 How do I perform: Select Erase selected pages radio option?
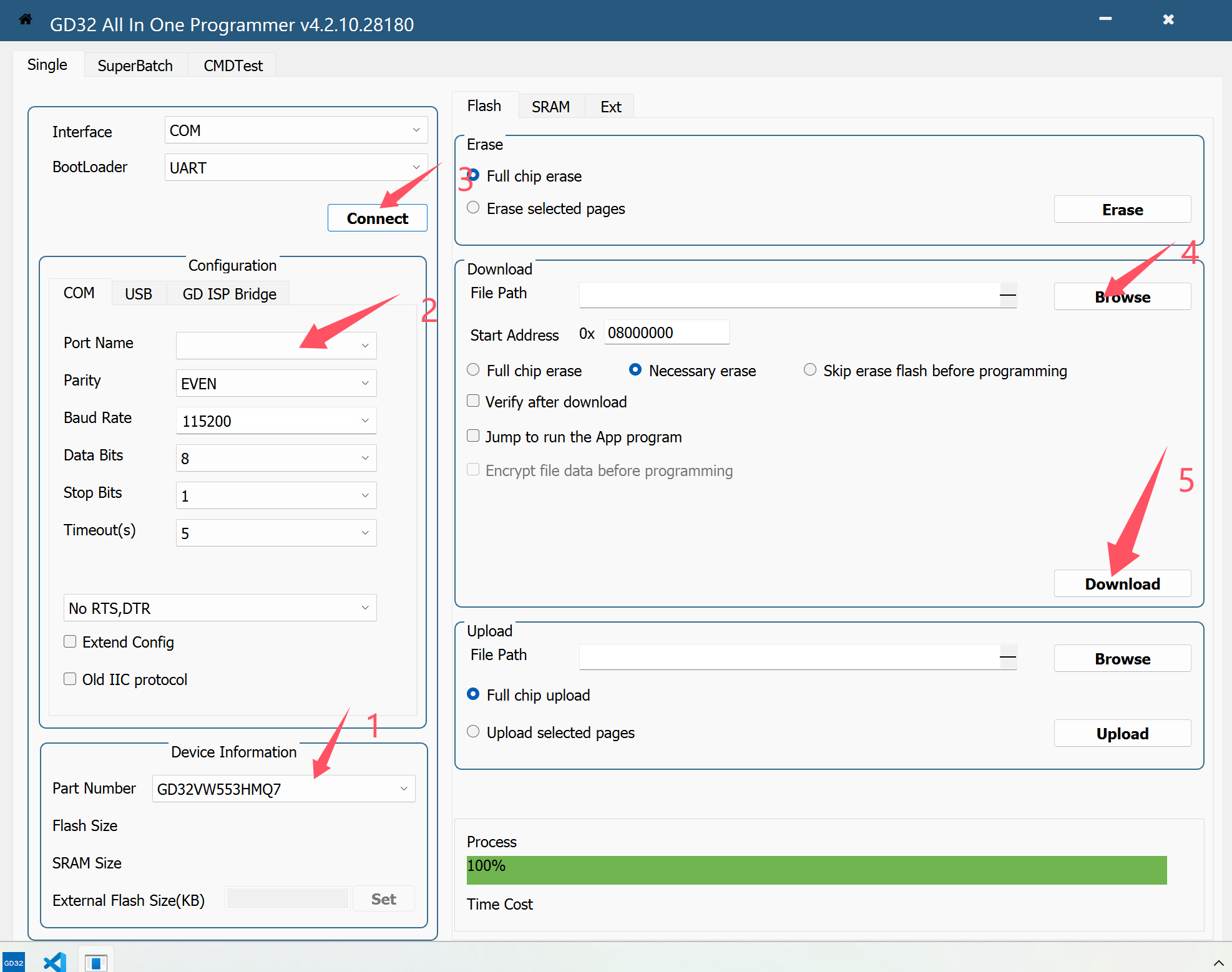474,208
